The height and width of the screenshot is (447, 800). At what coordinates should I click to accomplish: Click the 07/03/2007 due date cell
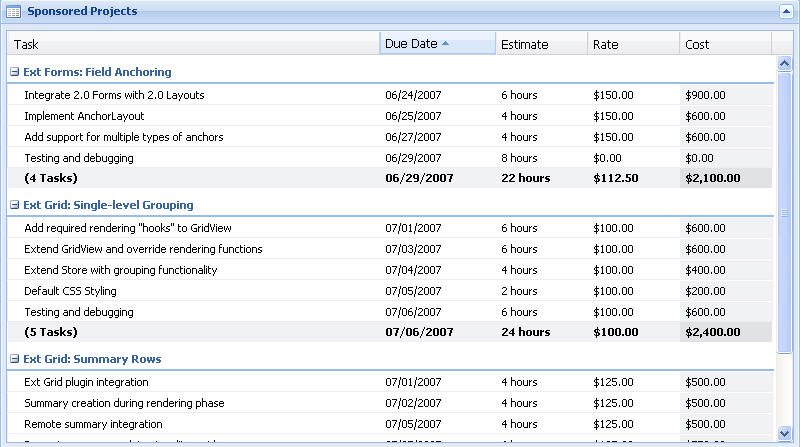pos(413,249)
